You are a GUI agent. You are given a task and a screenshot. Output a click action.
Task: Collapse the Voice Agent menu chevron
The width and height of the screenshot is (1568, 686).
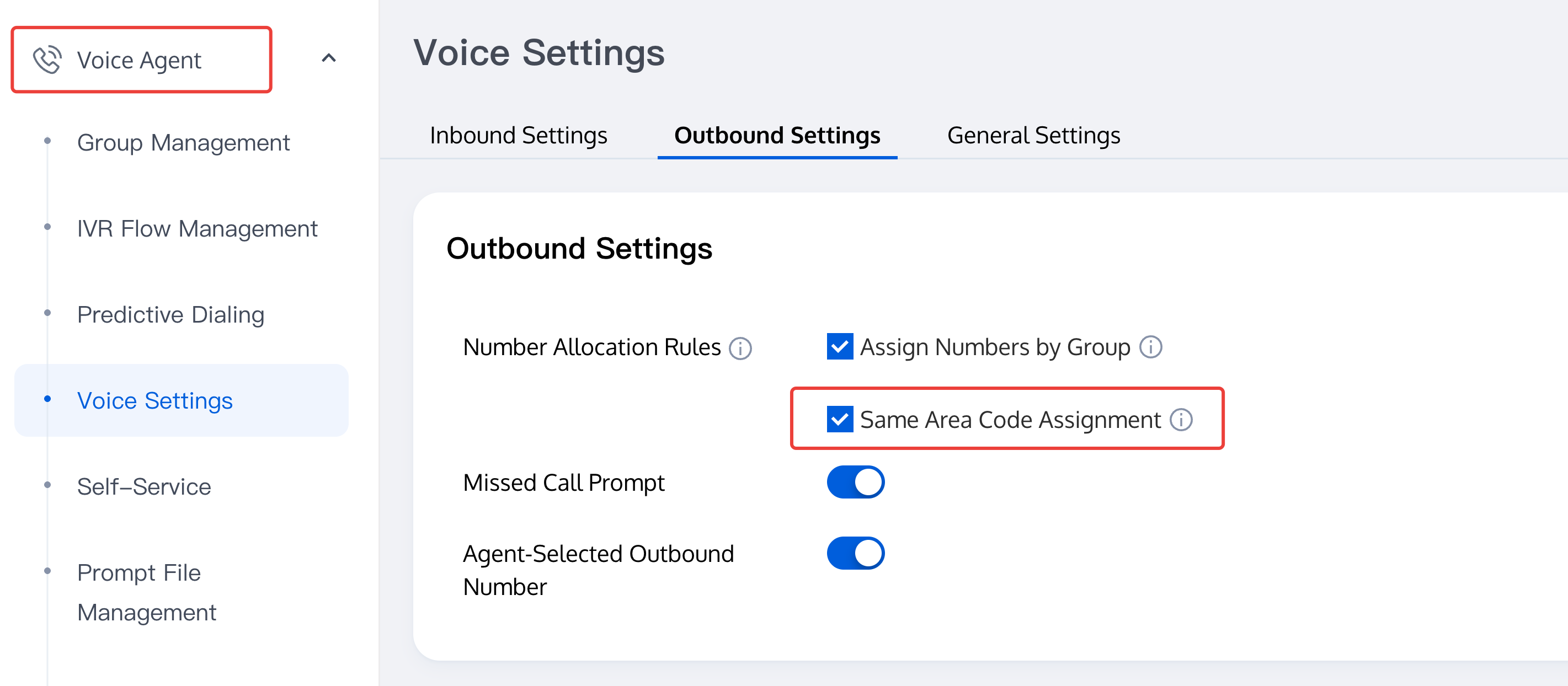pyautogui.click(x=329, y=58)
